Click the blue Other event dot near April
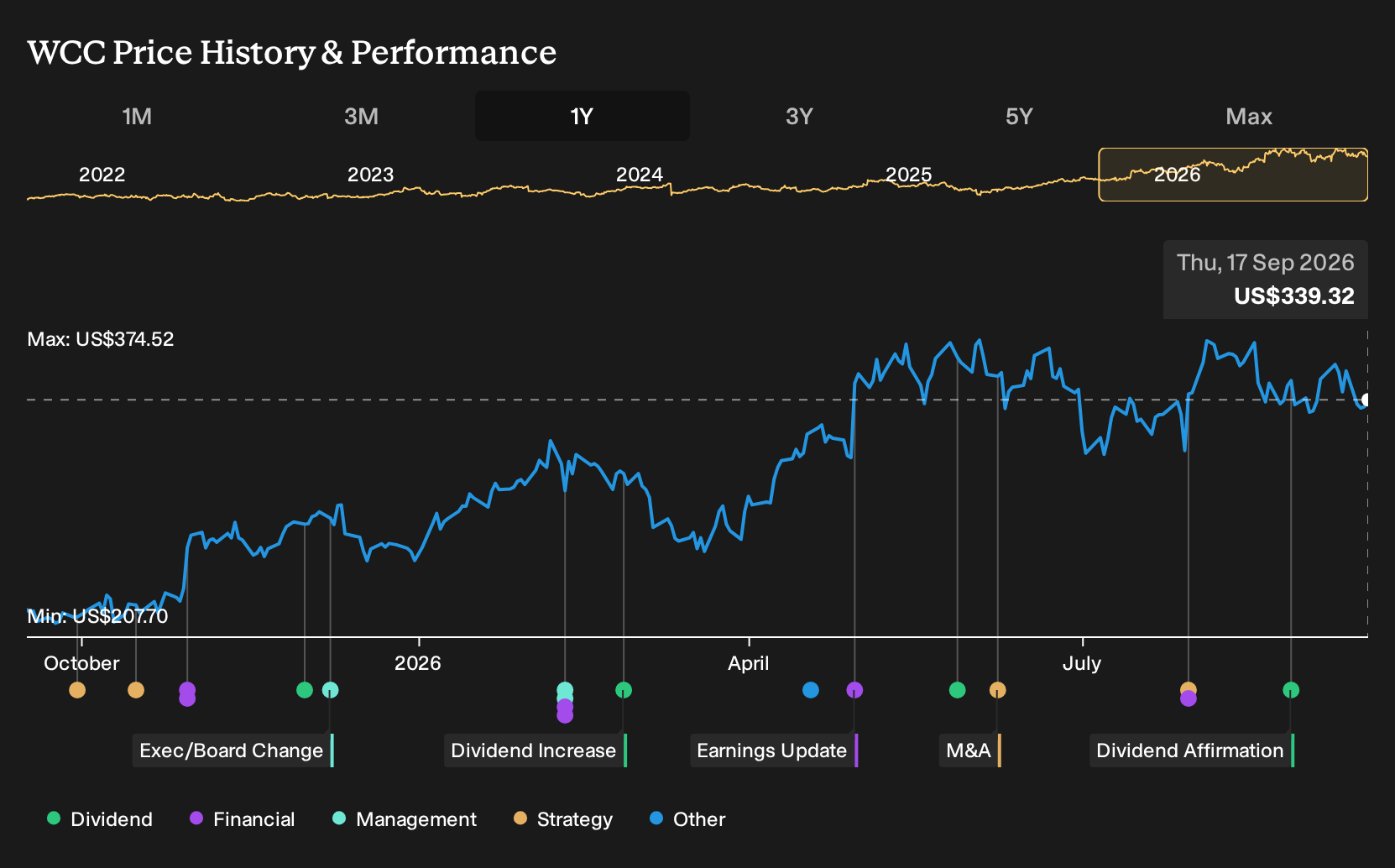This screenshot has width=1395, height=868. pyautogui.click(x=811, y=690)
